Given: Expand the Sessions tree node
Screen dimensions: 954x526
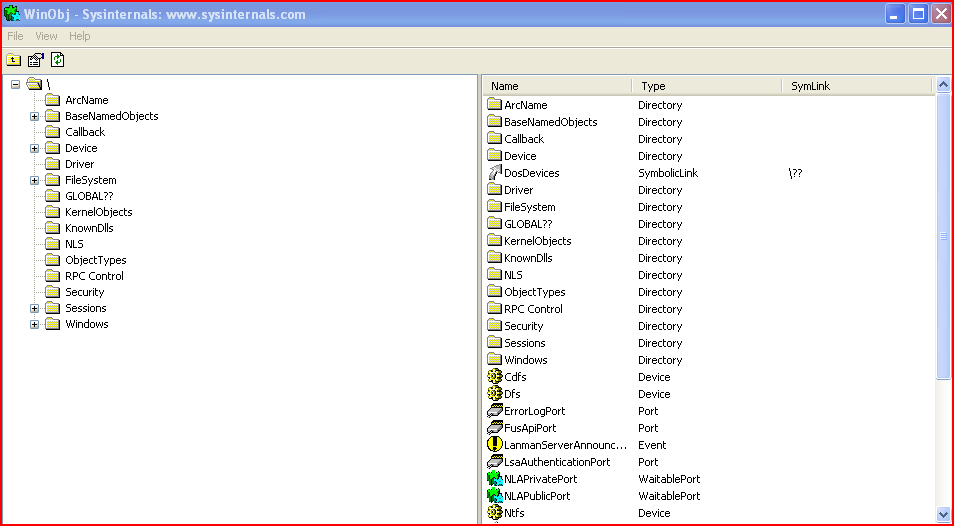Looking at the screenshot, I should (x=35, y=308).
